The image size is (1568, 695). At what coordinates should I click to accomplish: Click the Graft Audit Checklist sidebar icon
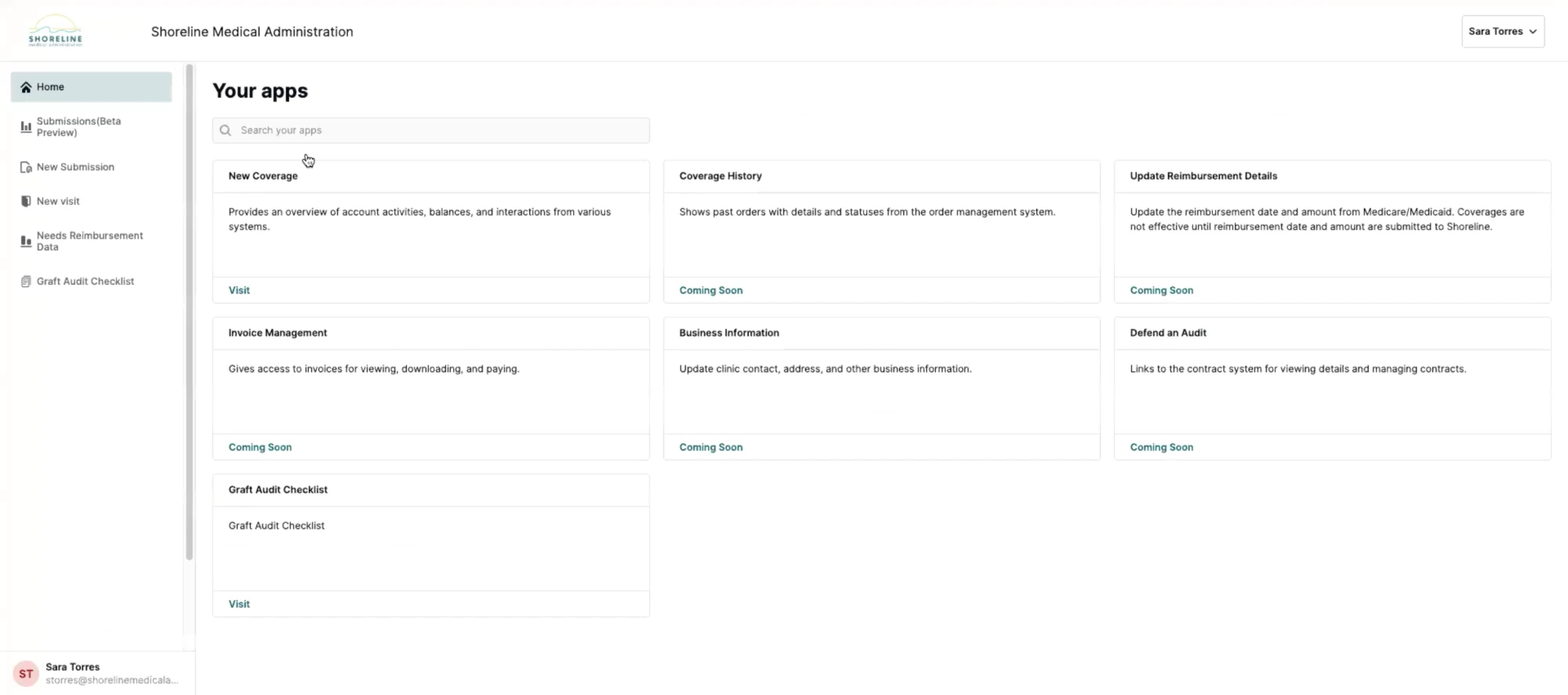point(26,282)
